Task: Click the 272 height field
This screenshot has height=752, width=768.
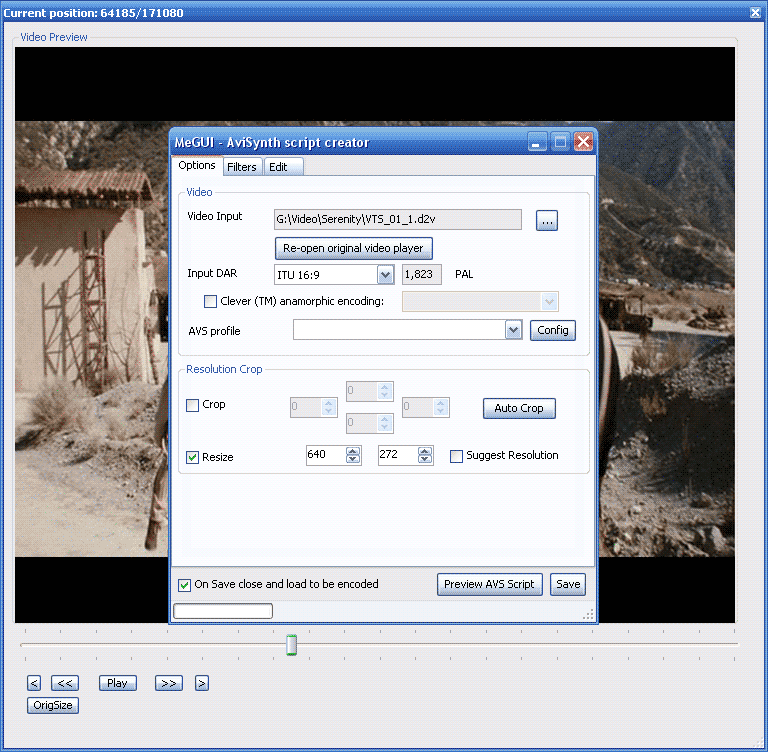Action: (x=398, y=455)
